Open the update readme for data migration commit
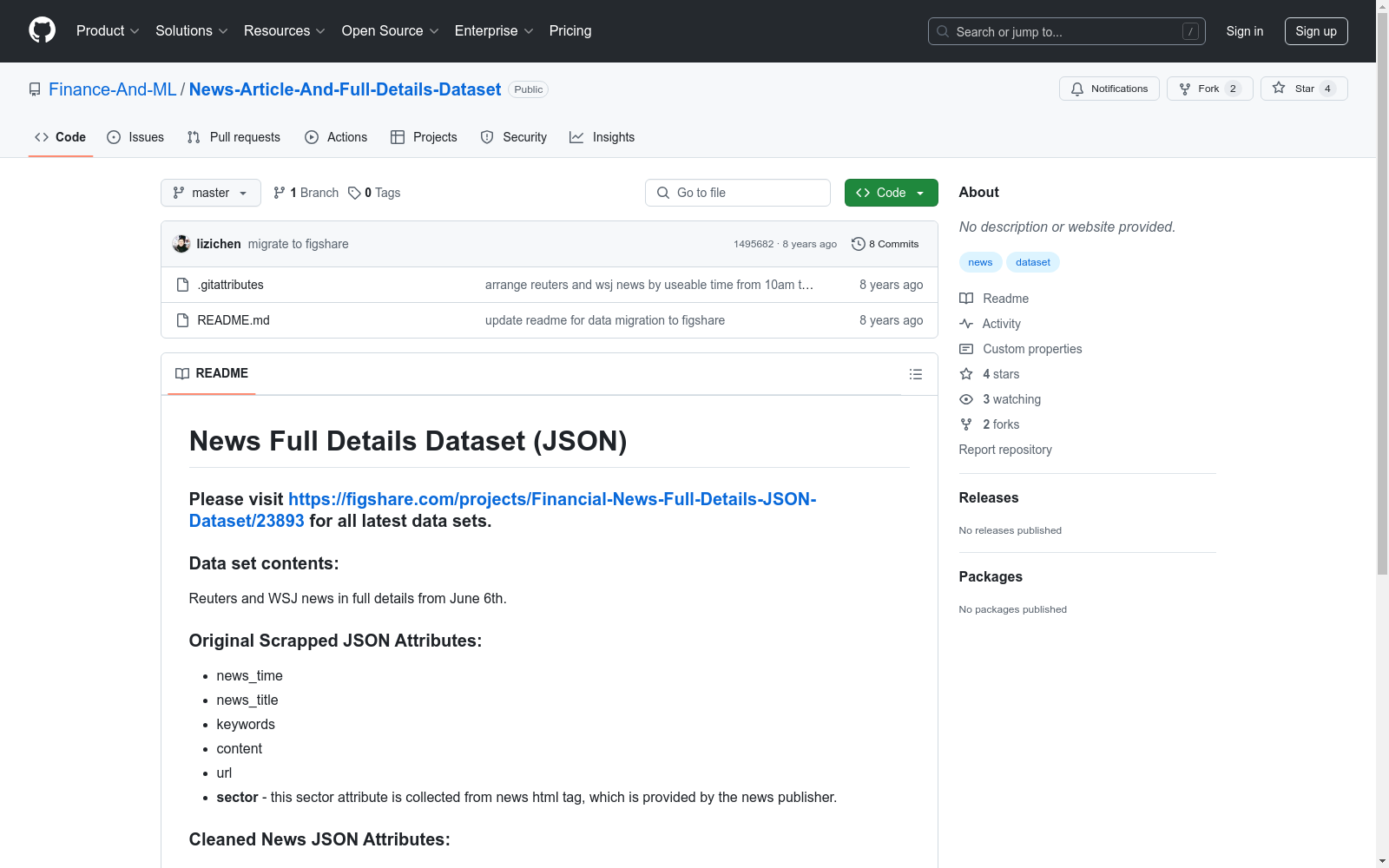The width and height of the screenshot is (1389, 868). 605,320
